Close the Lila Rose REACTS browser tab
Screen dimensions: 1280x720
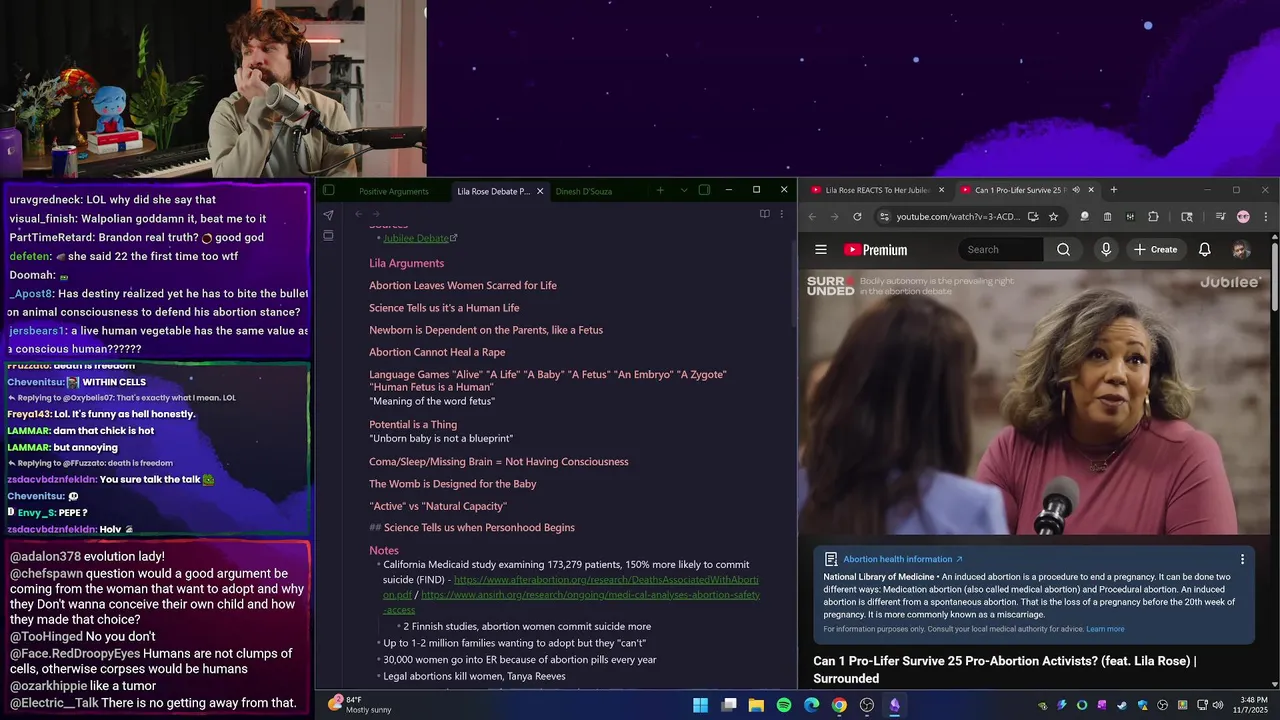[x=941, y=190]
